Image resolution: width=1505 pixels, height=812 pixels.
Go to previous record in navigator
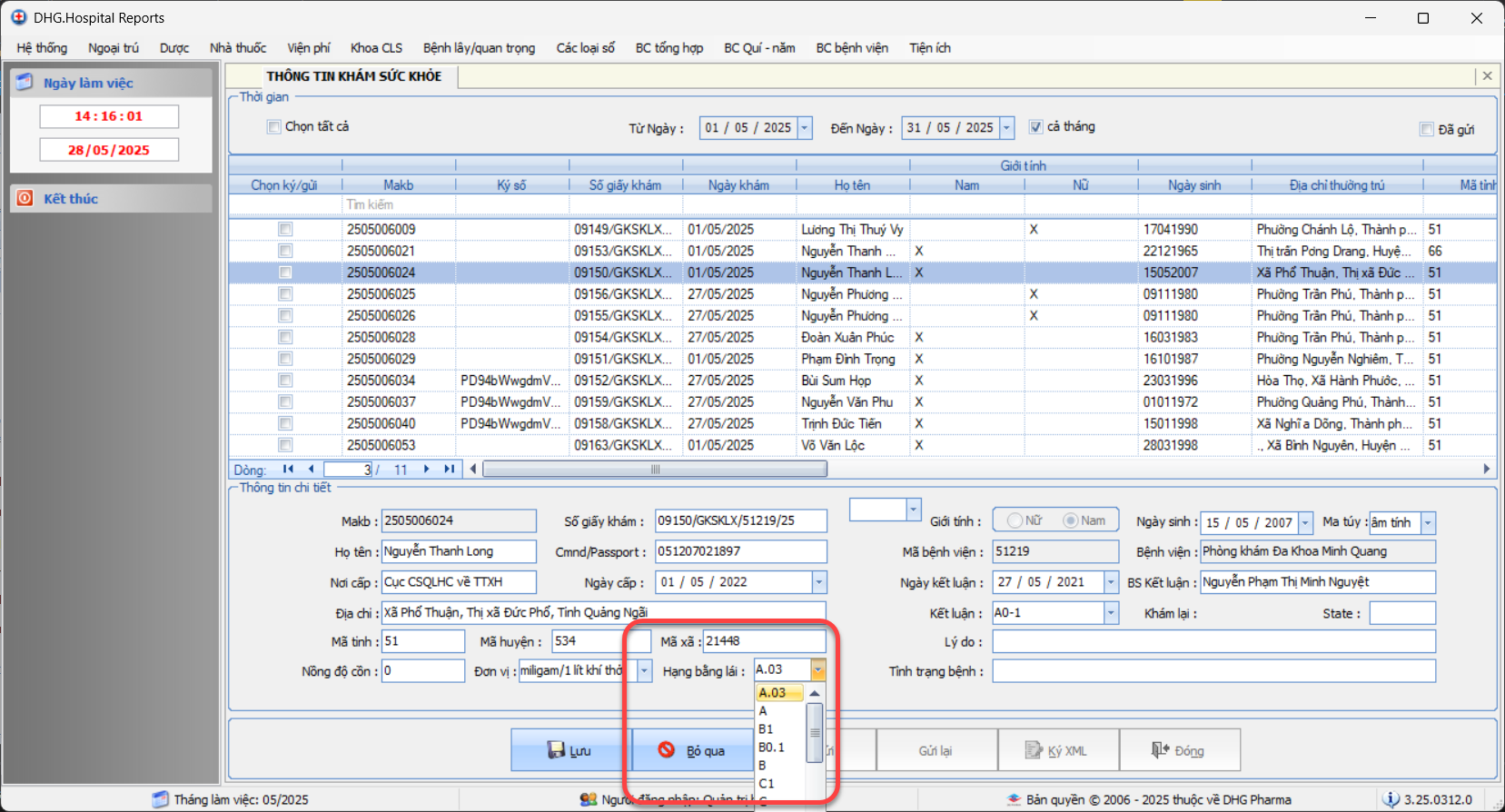(x=311, y=469)
